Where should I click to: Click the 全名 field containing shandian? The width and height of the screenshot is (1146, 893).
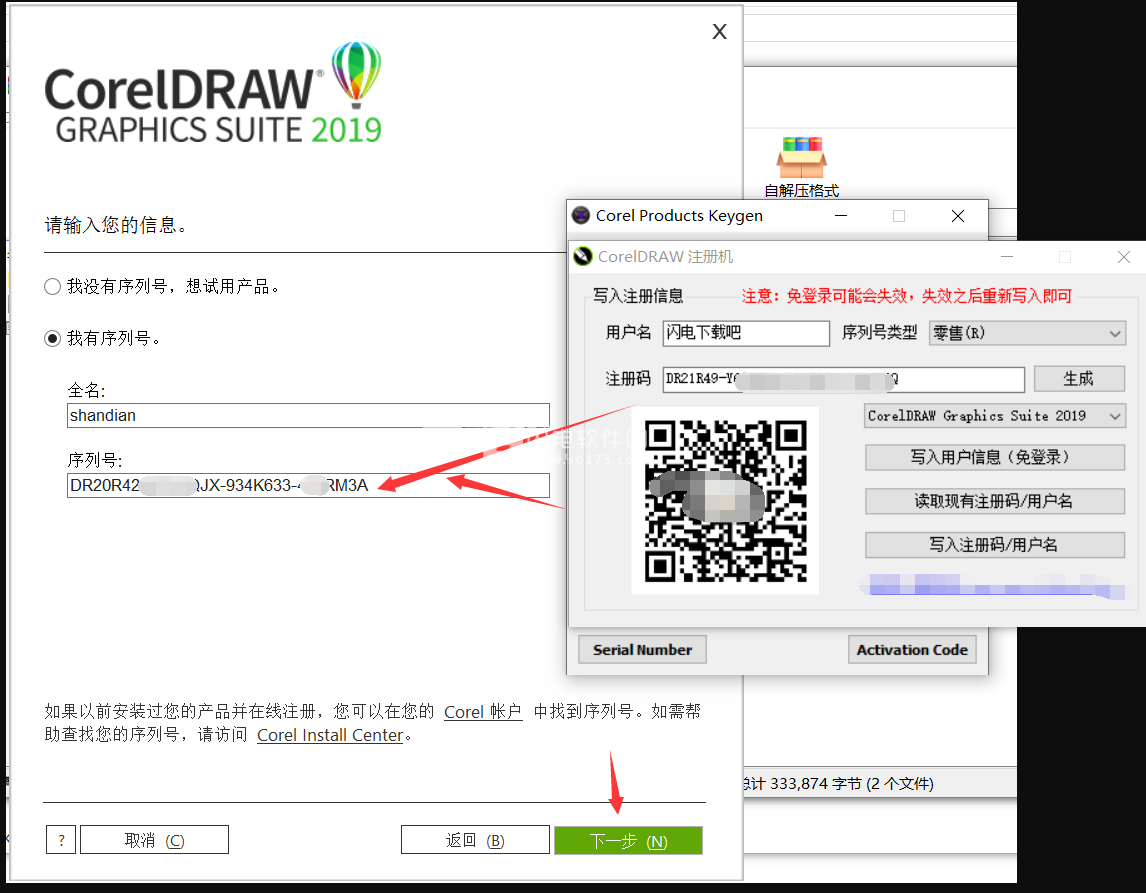click(308, 415)
